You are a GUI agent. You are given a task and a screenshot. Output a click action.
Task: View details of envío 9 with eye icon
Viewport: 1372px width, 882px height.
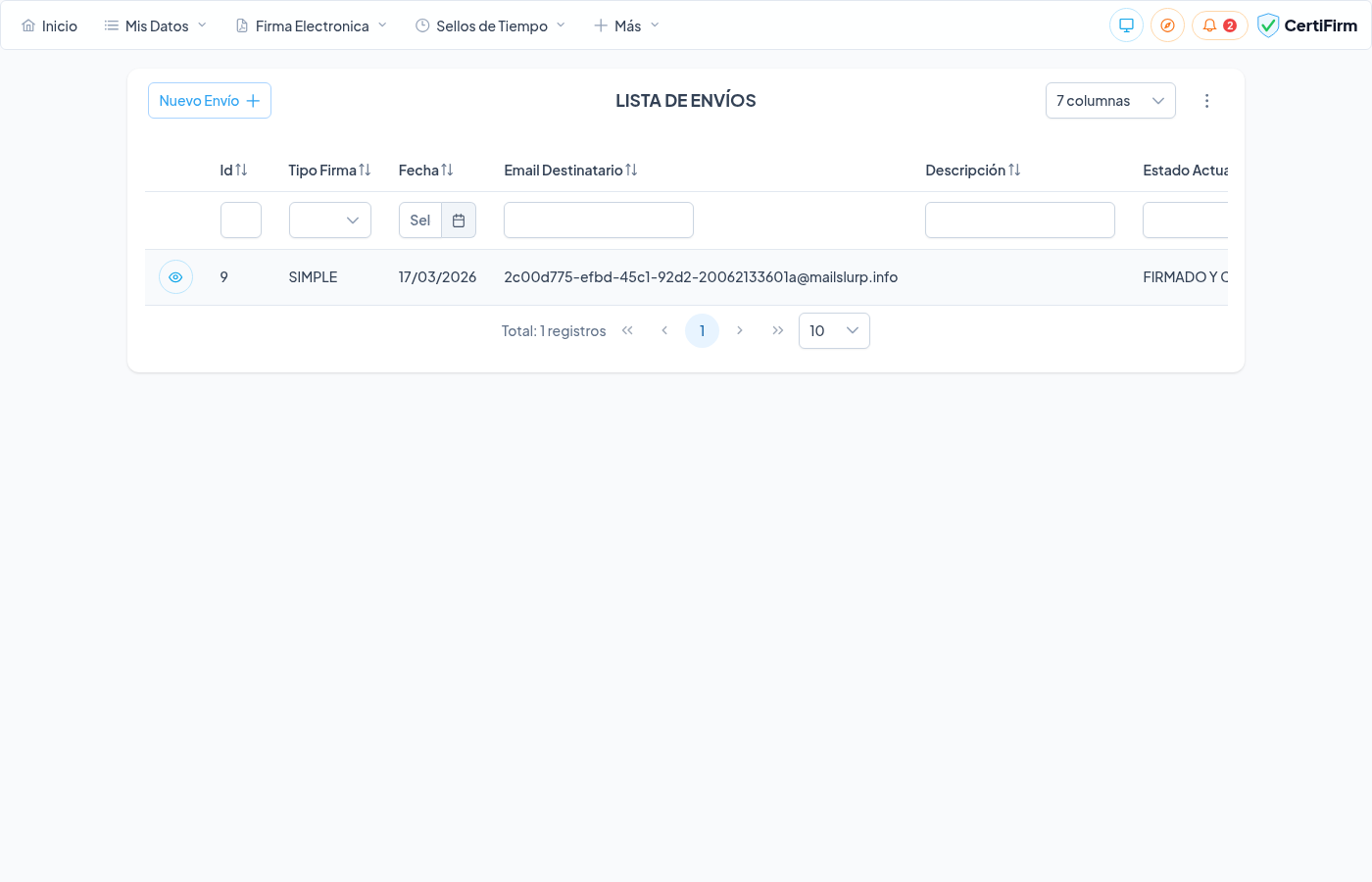coord(175,277)
